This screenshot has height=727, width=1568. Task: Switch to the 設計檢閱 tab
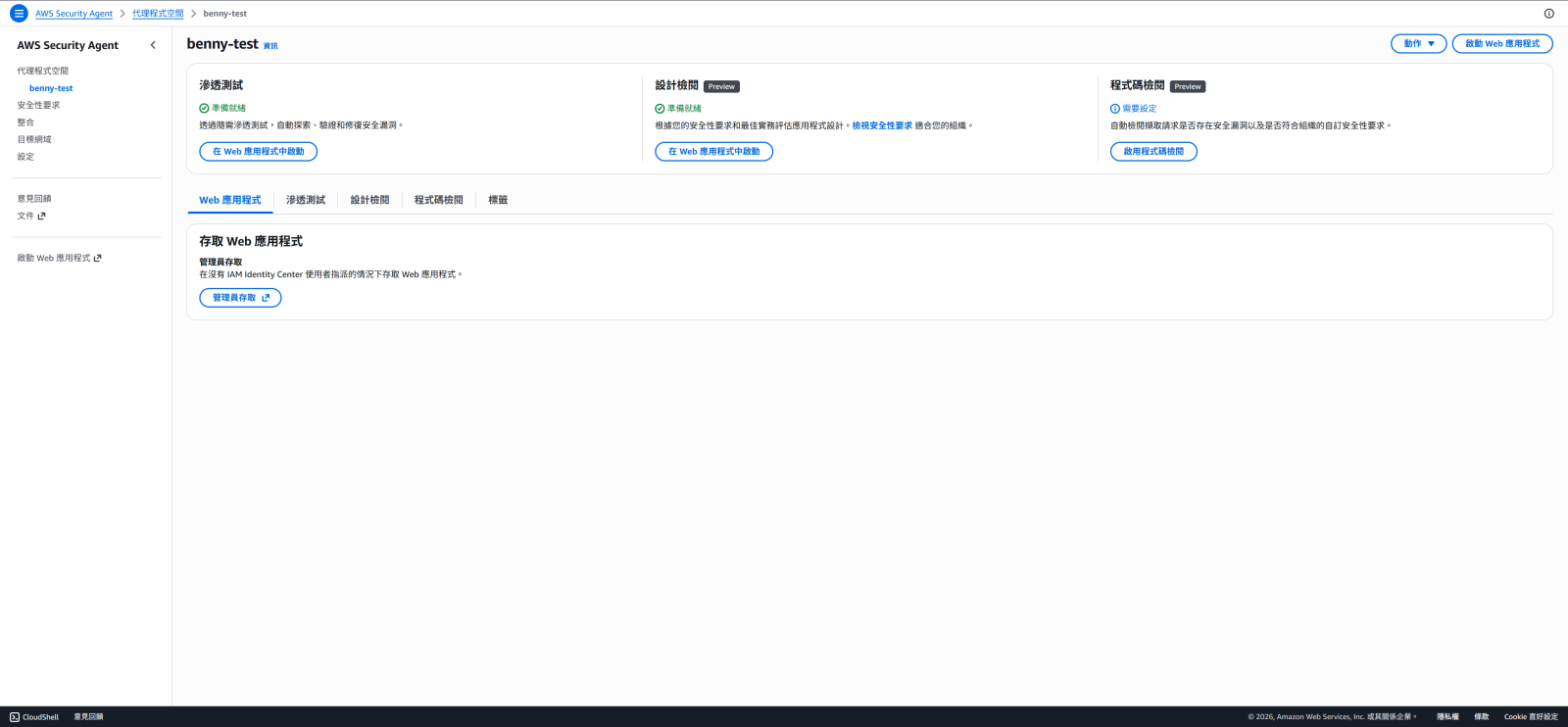(369, 200)
